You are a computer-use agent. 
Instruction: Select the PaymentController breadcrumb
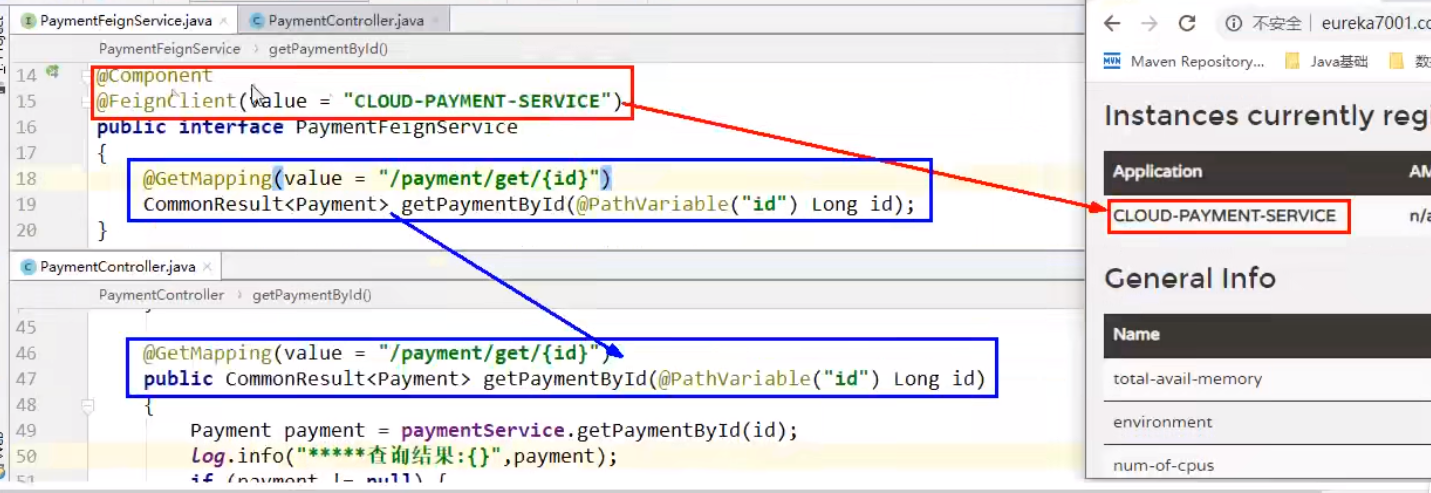pos(162,295)
